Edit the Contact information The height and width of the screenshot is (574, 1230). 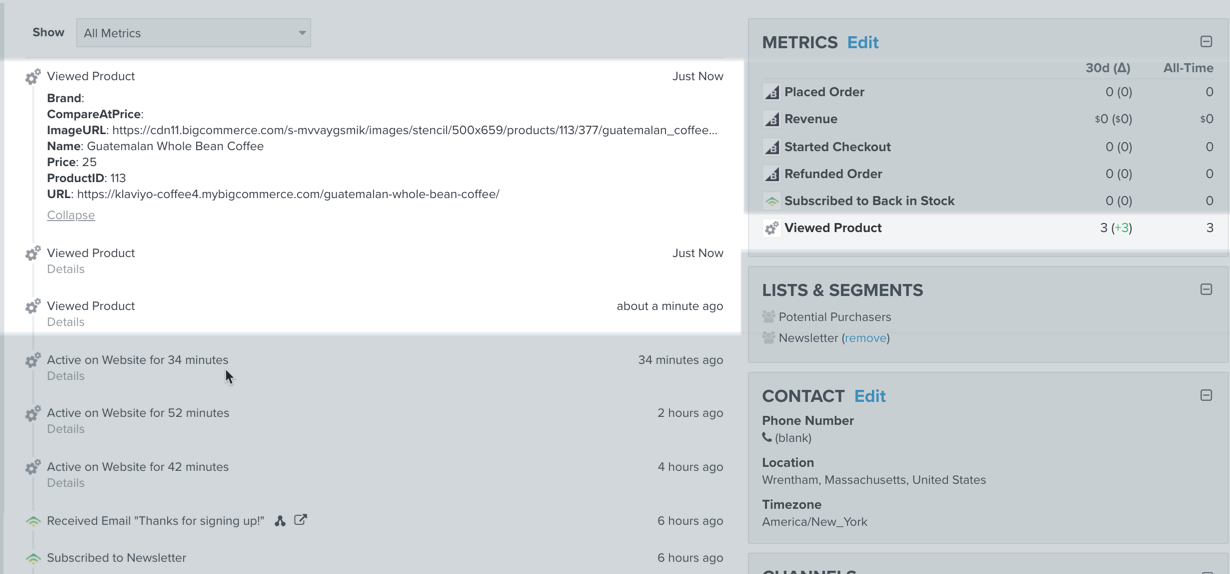(869, 396)
